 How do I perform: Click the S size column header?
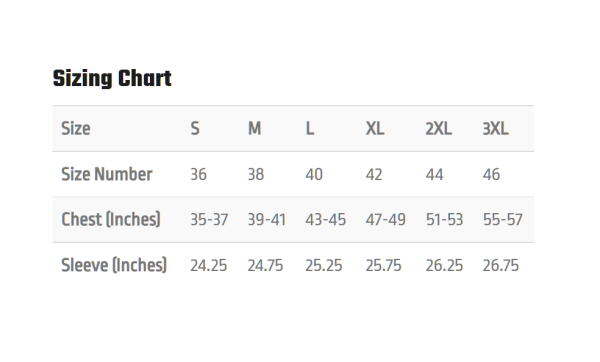pyautogui.click(x=195, y=129)
